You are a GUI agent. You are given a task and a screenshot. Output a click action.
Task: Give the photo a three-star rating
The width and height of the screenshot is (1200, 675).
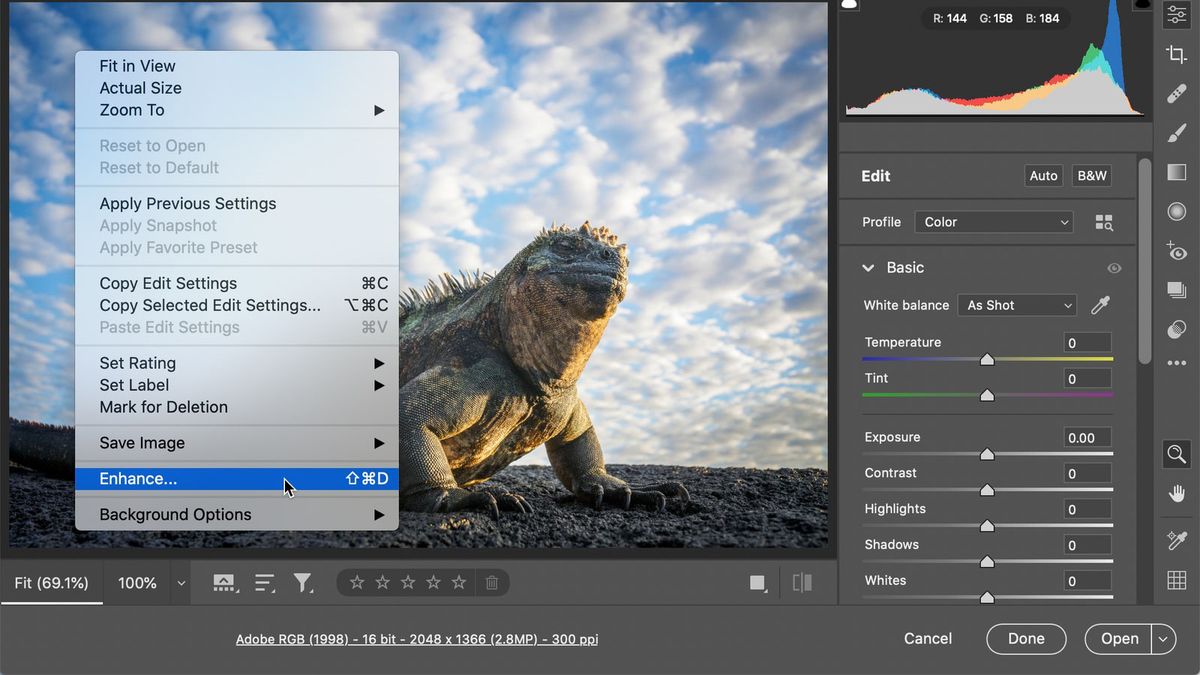[407, 582]
